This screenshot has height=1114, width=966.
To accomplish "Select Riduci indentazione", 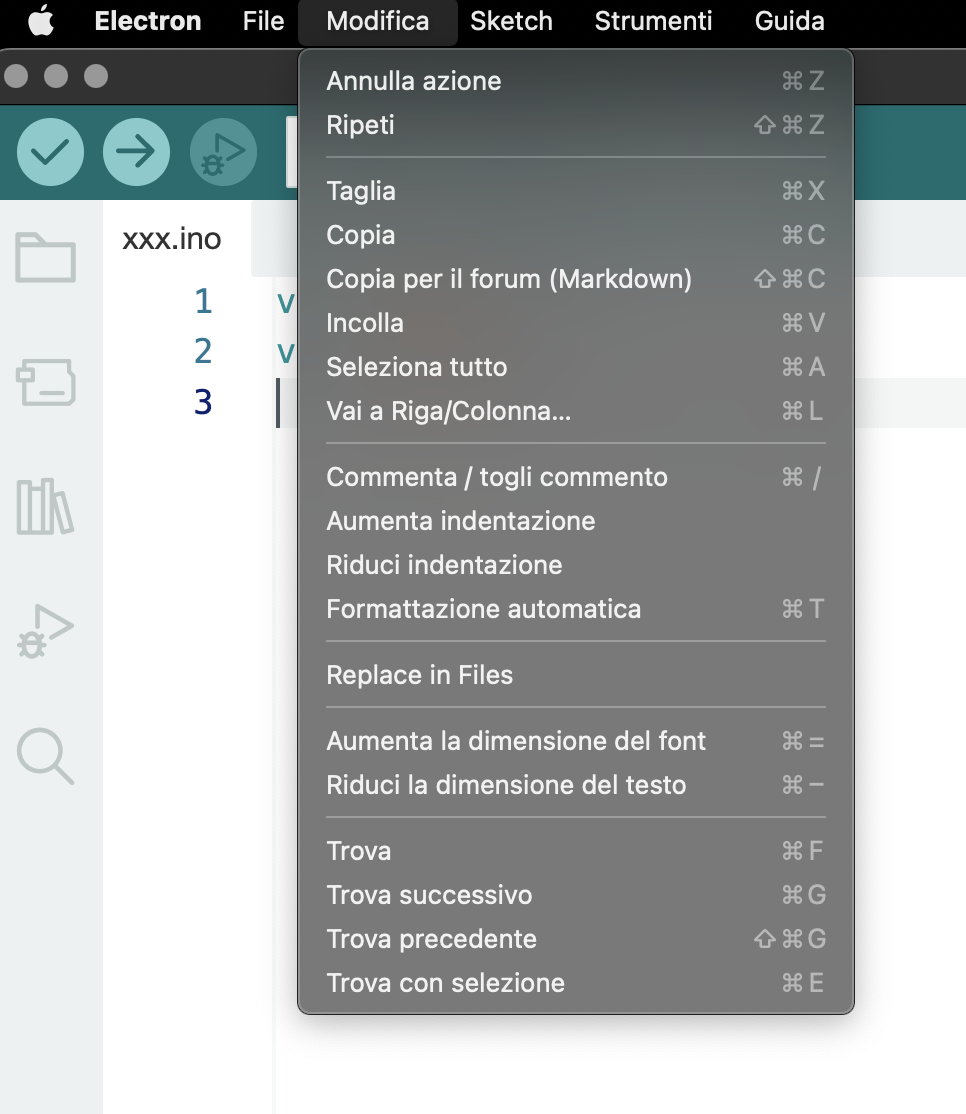I will click(x=576, y=566).
